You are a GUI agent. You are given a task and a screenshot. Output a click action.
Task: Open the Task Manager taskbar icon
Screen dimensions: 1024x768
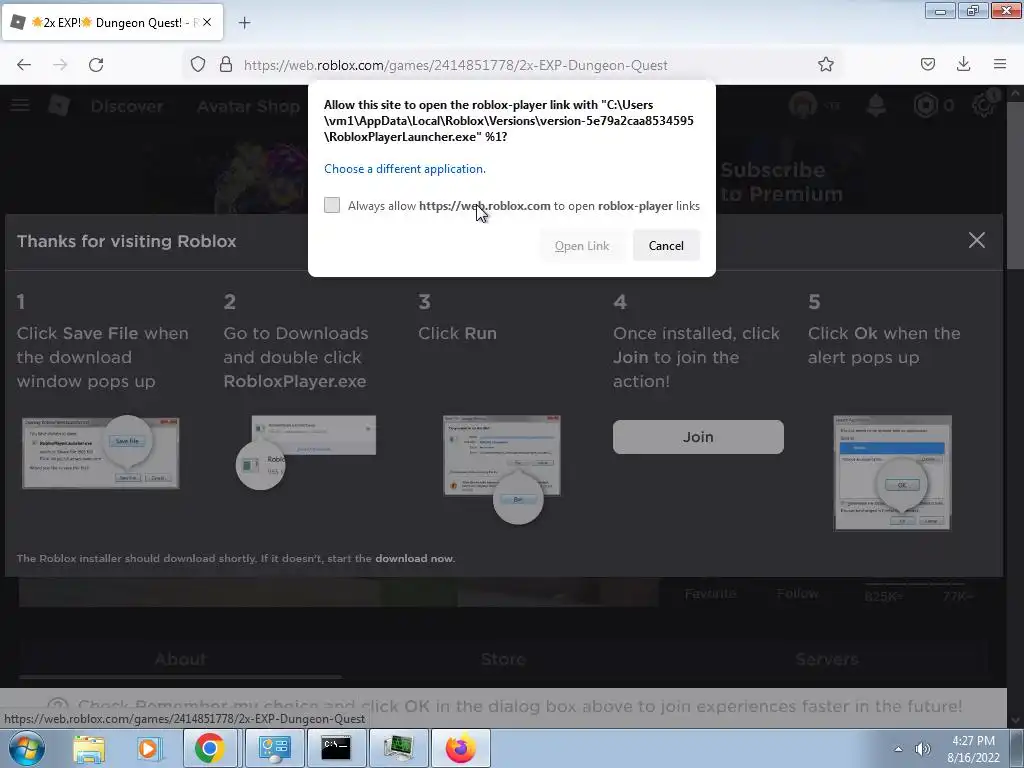tap(398, 748)
